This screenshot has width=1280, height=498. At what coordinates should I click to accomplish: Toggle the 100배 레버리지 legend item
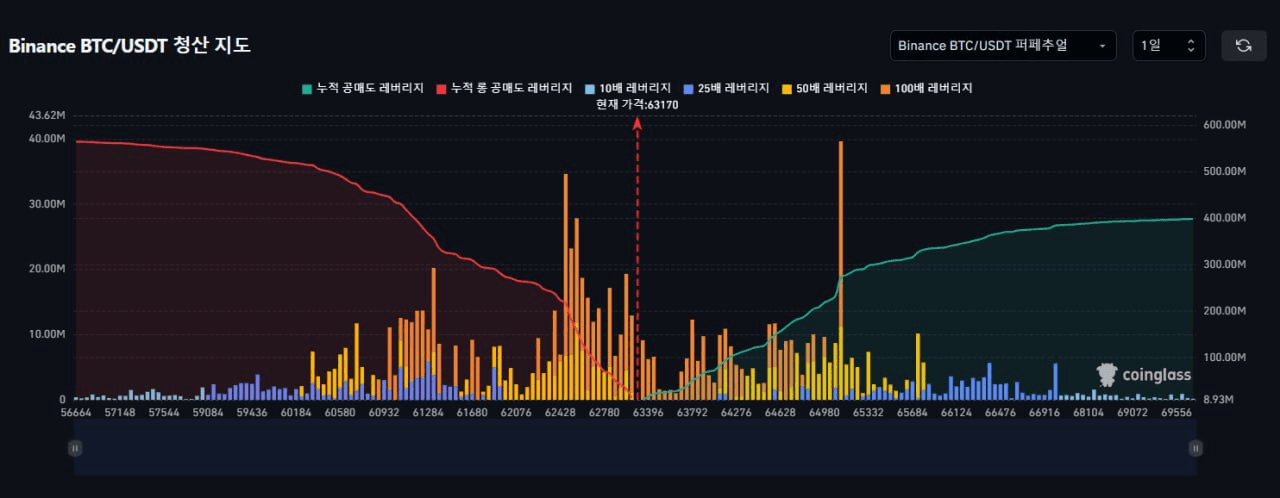[x=927, y=88]
